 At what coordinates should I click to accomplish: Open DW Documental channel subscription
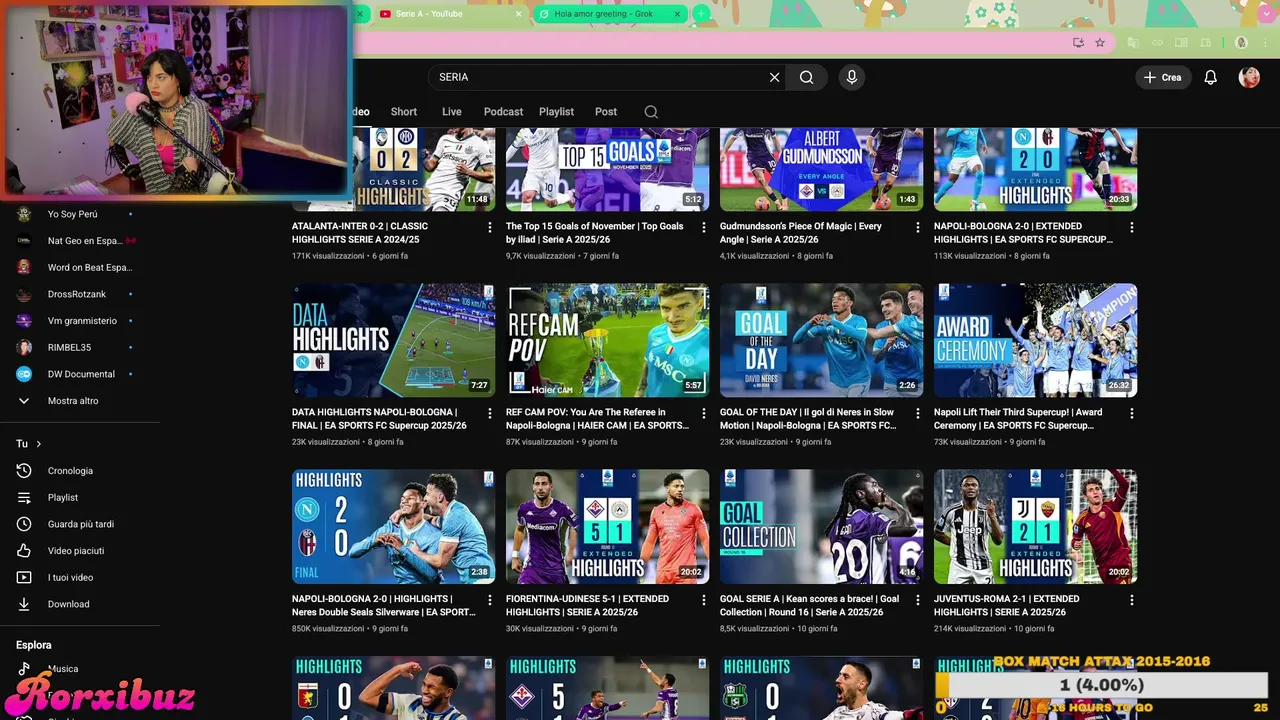click(80, 374)
